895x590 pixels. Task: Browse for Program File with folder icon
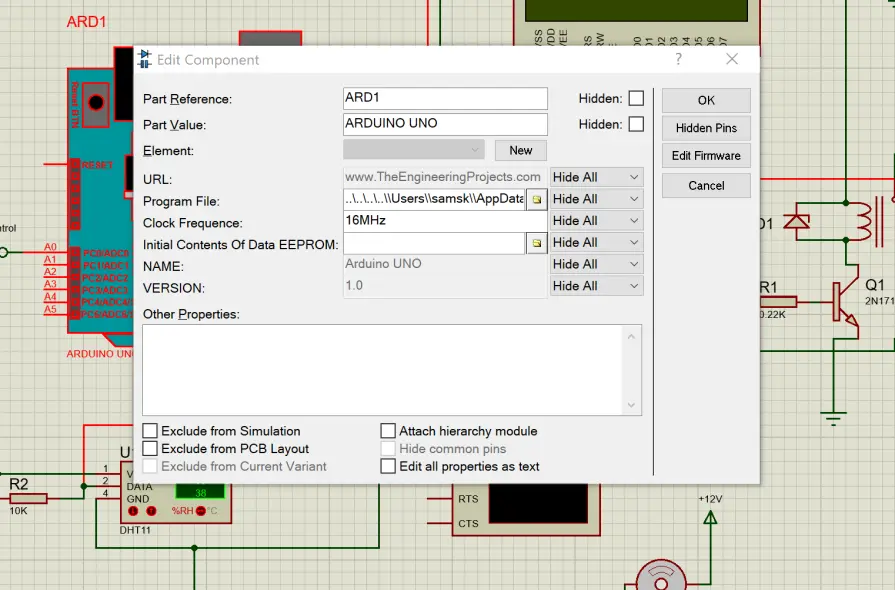(x=537, y=199)
